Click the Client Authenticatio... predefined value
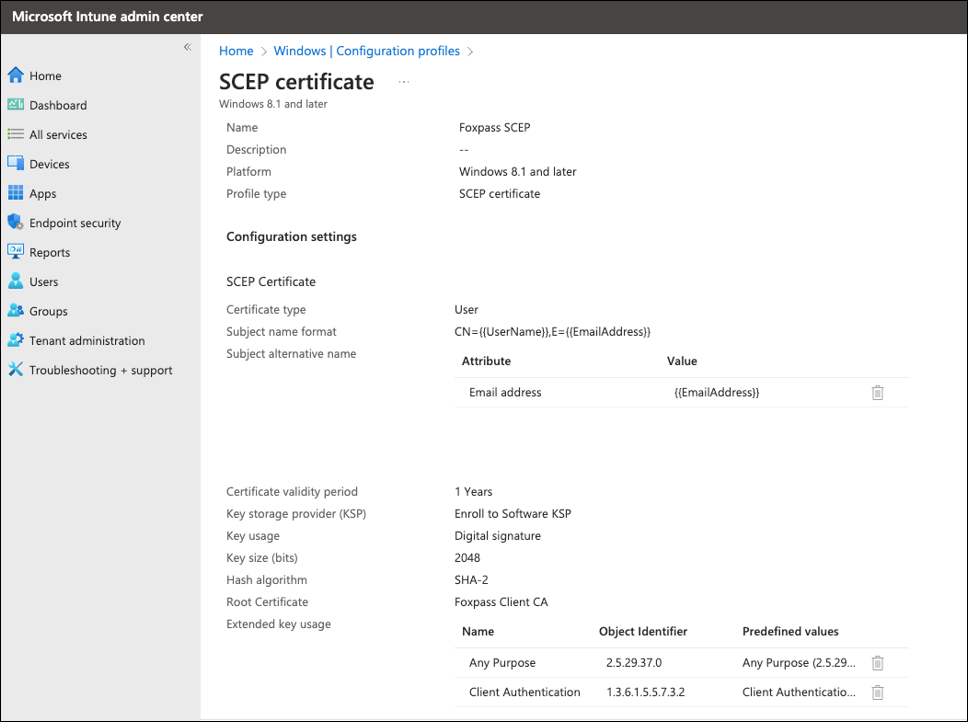The height and width of the screenshot is (722, 968). (799, 692)
